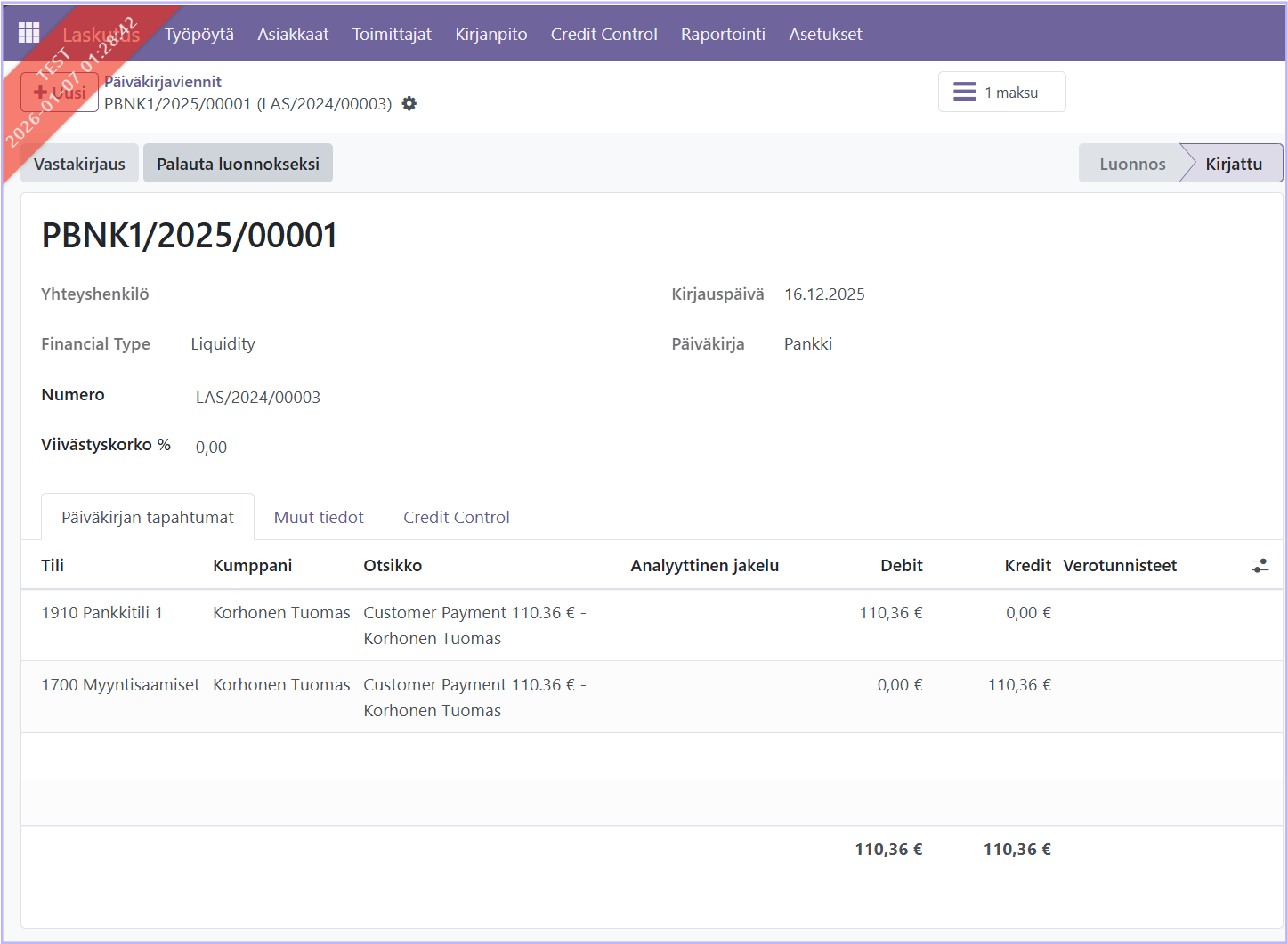
Task: Open the Raportointi menu
Action: [x=723, y=35]
